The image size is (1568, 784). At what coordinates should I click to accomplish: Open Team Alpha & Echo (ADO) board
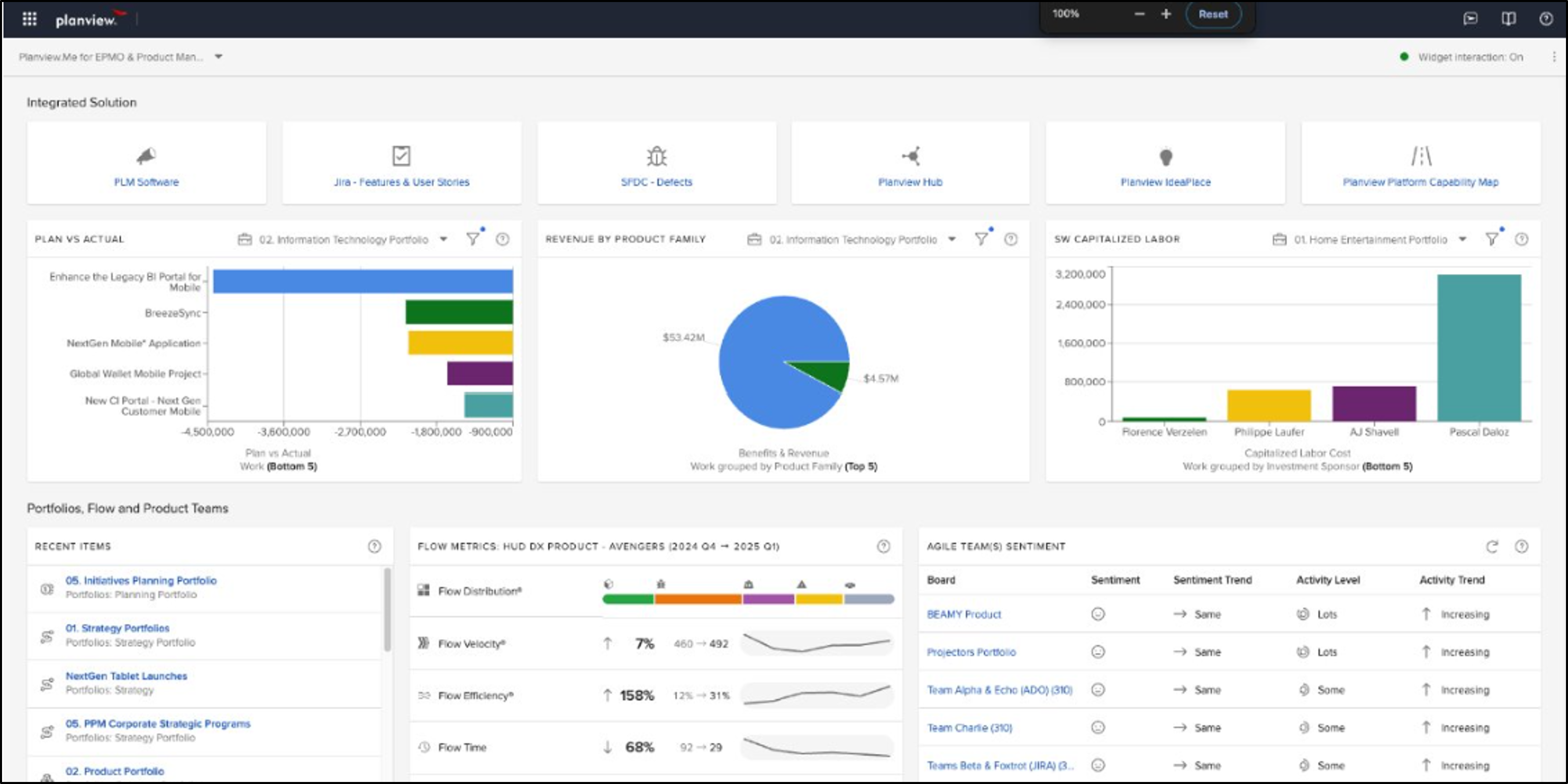point(999,690)
